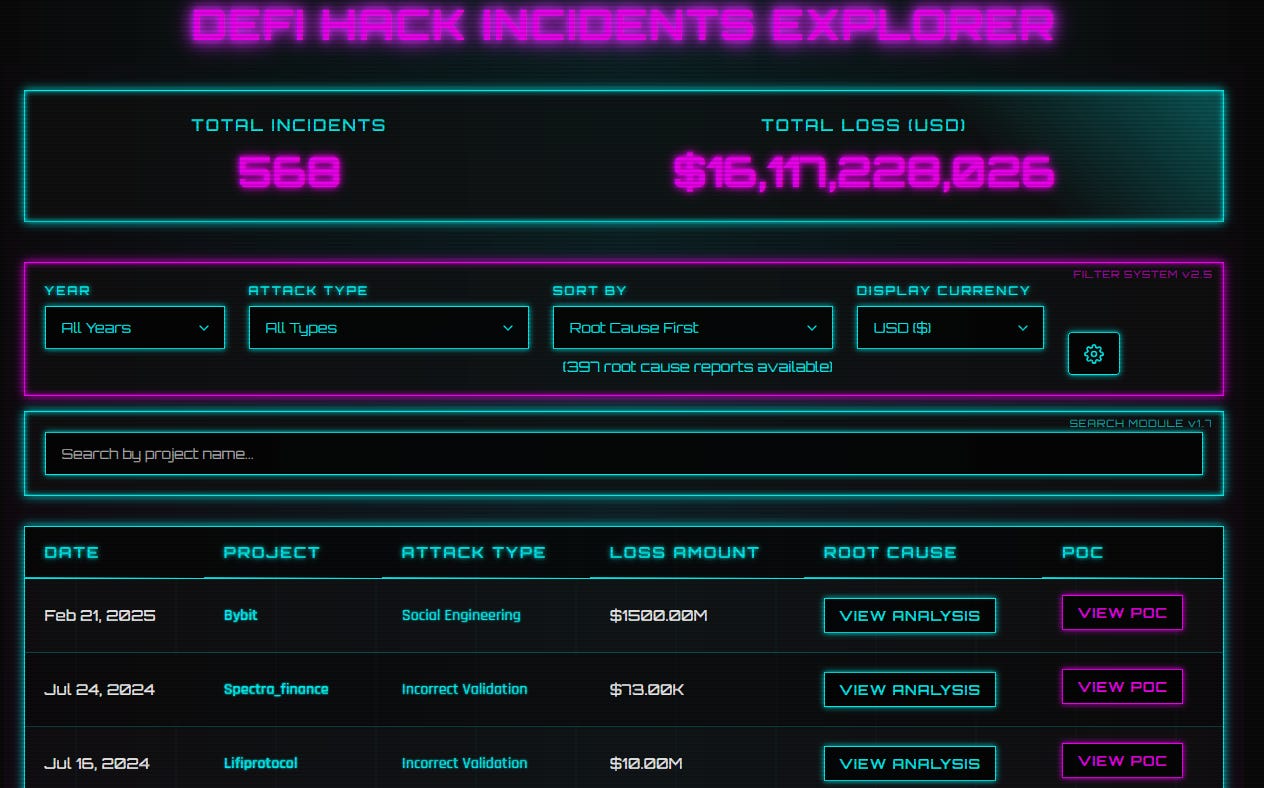Select the Search Module v1.7 label
The width and height of the screenshot is (1264, 788).
point(1141,423)
